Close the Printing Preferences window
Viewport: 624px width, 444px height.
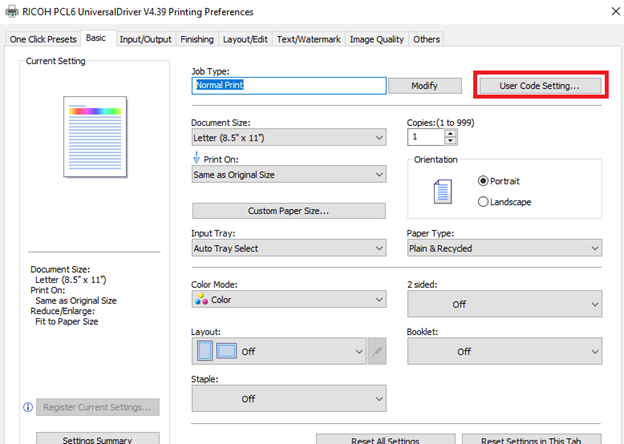click(x=615, y=12)
